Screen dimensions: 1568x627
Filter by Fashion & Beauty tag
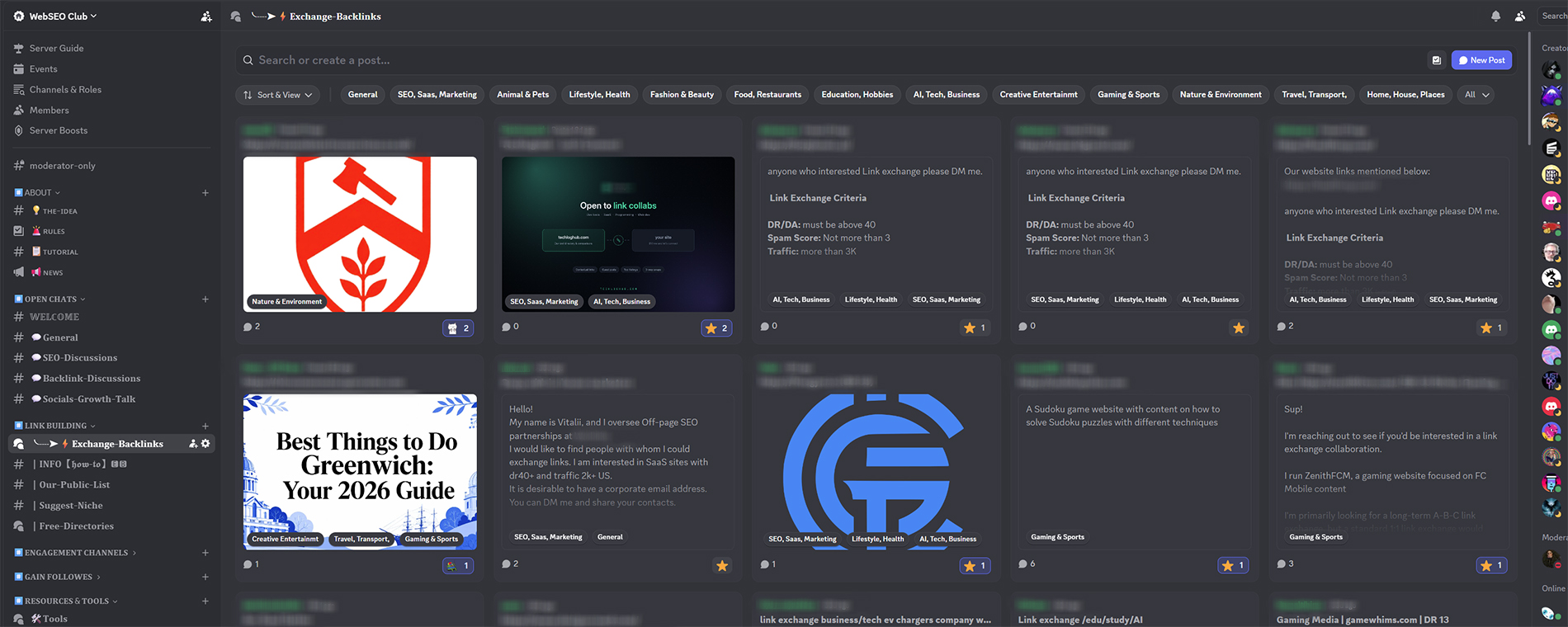(x=682, y=95)
